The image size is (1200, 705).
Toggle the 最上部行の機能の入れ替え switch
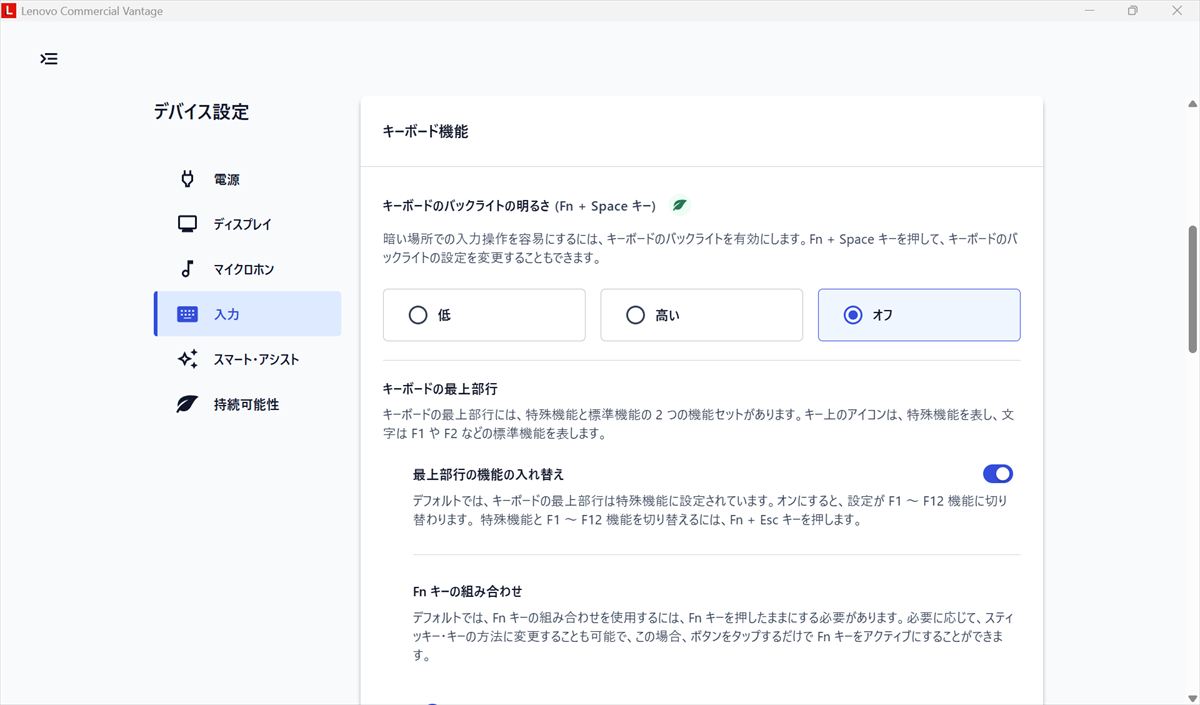[997, 474]
